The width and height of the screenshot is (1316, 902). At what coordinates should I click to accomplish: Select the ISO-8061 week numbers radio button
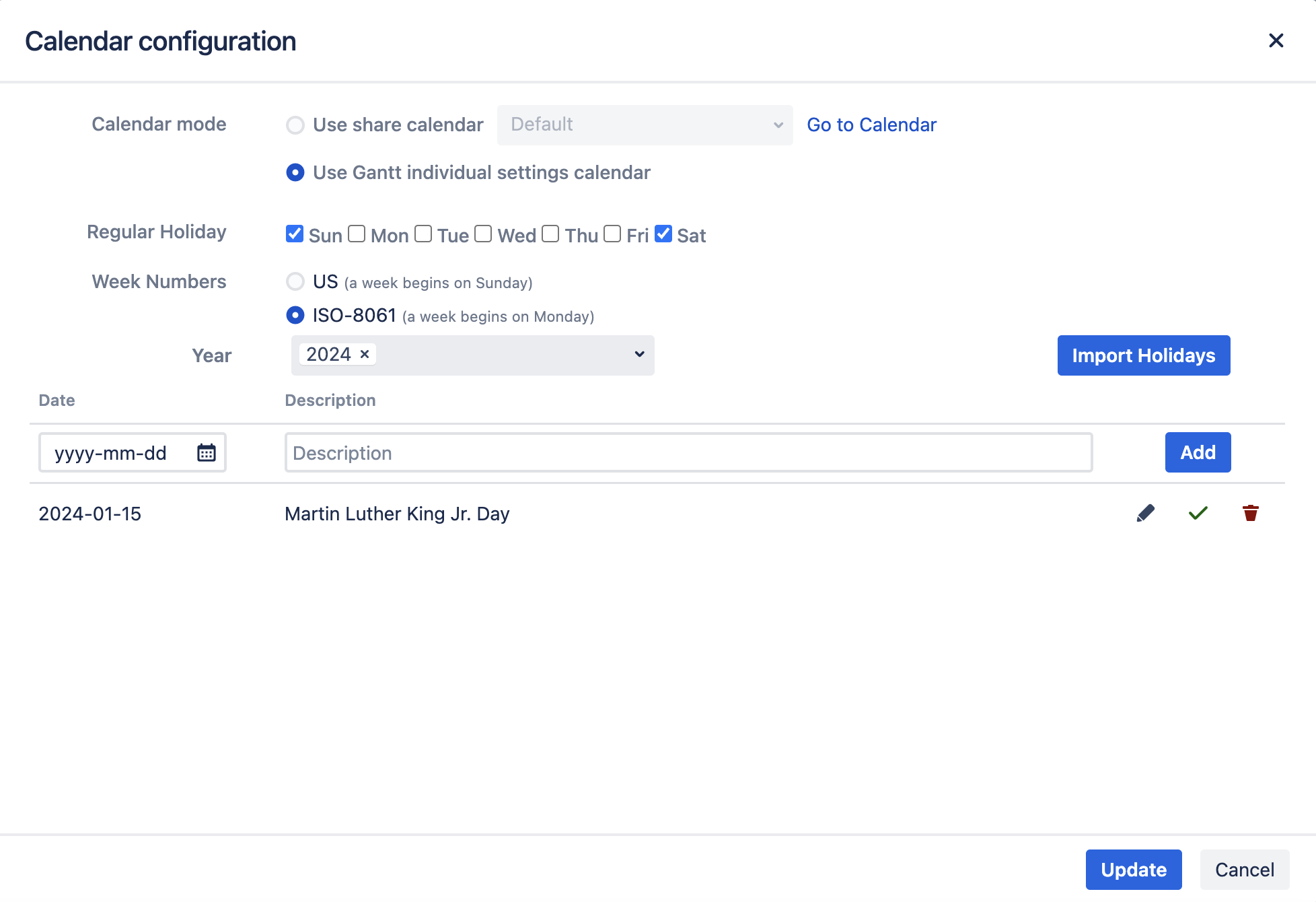295,315
